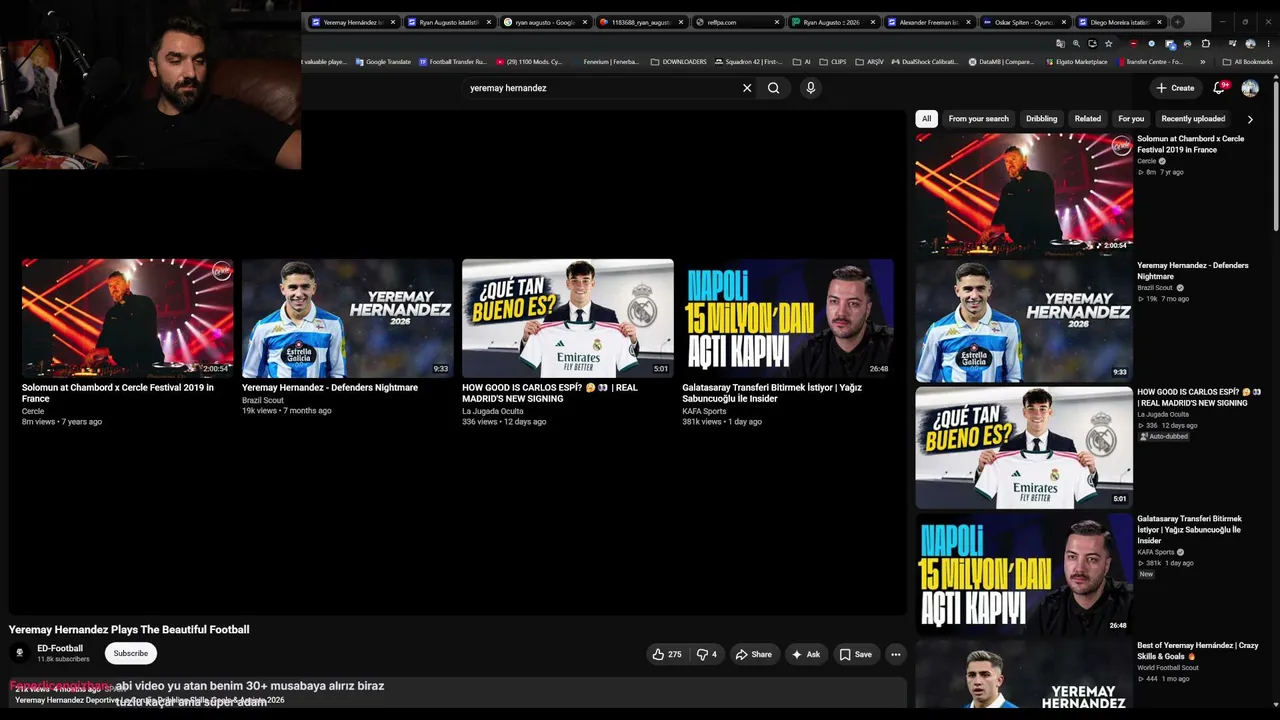The width and height of the screenshot is (1280, 720).
Task: Open sidebar title 'Solomun at Chambord x Cercle'
Action: point(1191,144)
